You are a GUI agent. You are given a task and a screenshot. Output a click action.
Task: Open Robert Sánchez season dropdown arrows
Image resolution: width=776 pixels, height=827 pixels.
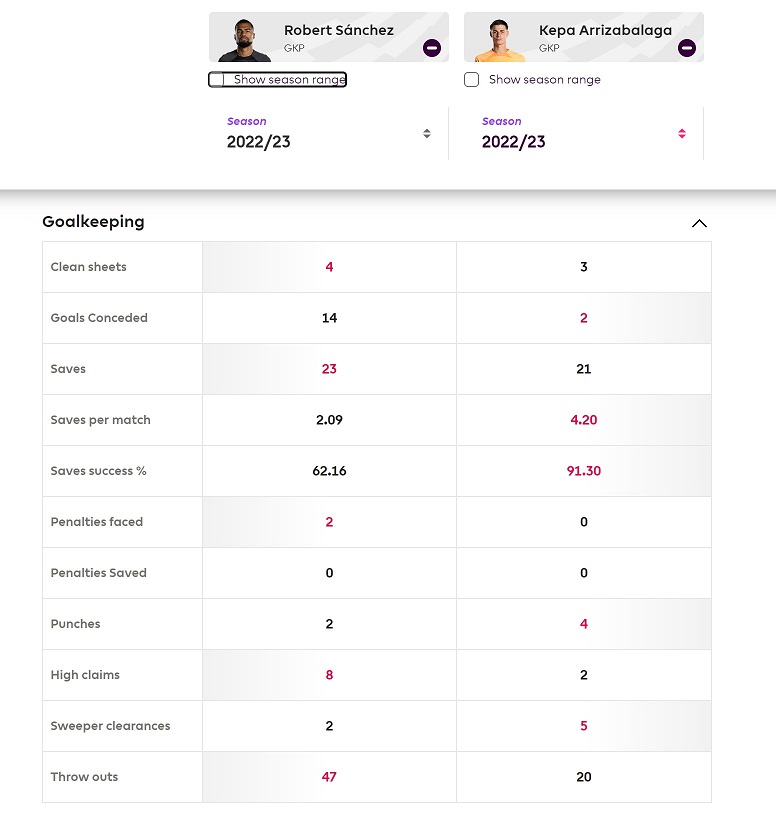pyautogui.click(x=427, y=133)
